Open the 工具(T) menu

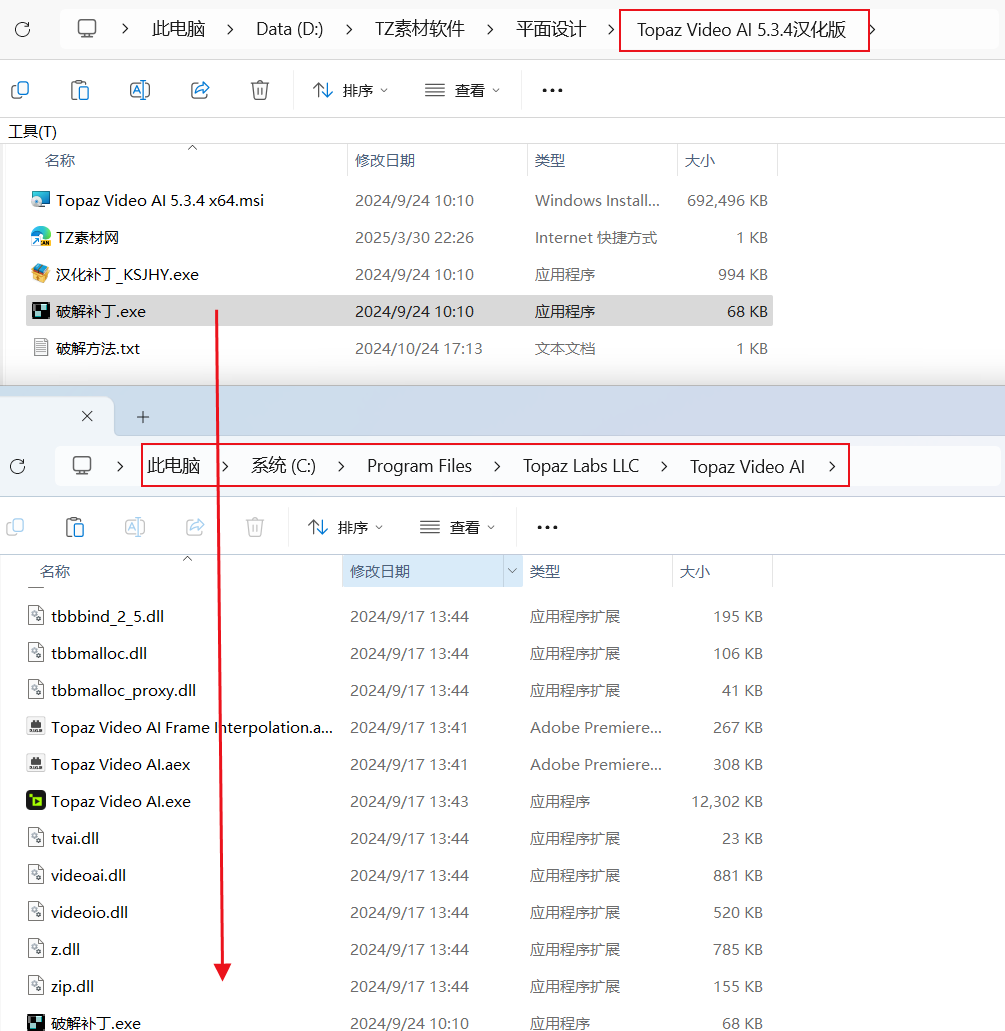[32, 132]
